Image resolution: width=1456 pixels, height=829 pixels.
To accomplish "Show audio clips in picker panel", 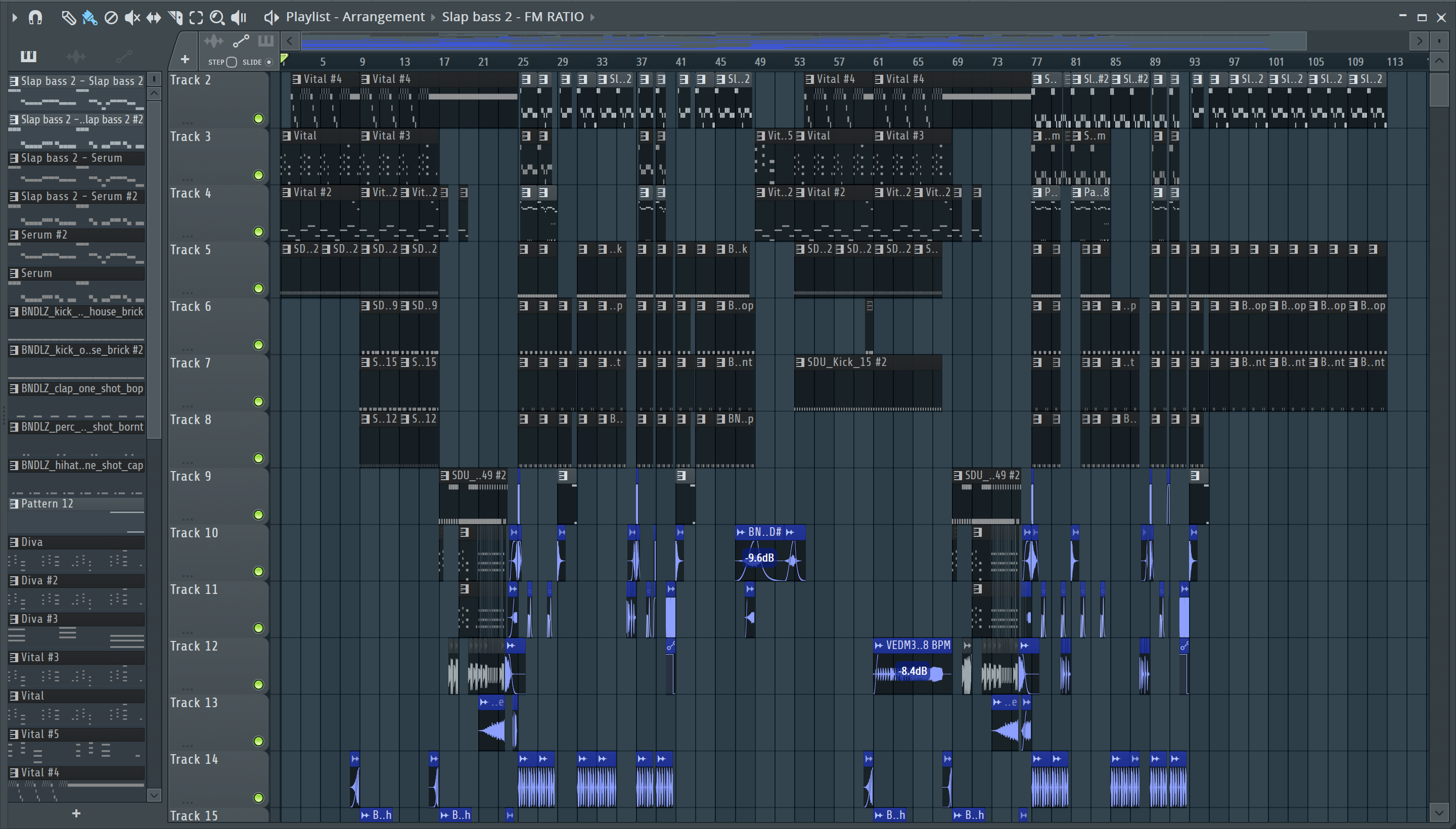I will pos(76,56).
